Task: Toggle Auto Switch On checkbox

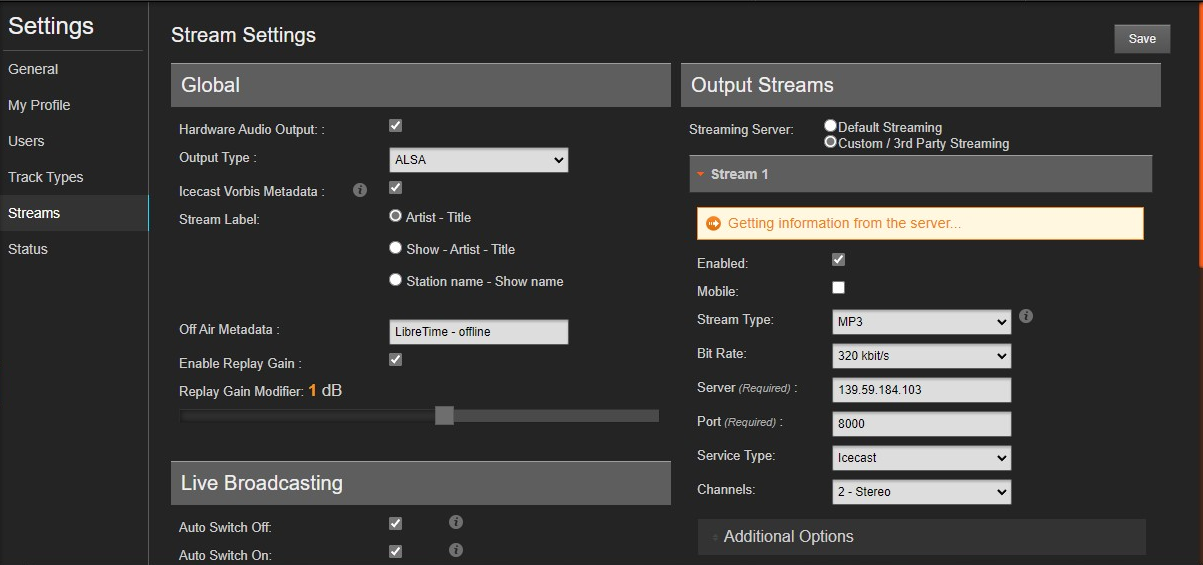Action: [x=395, y=552]
